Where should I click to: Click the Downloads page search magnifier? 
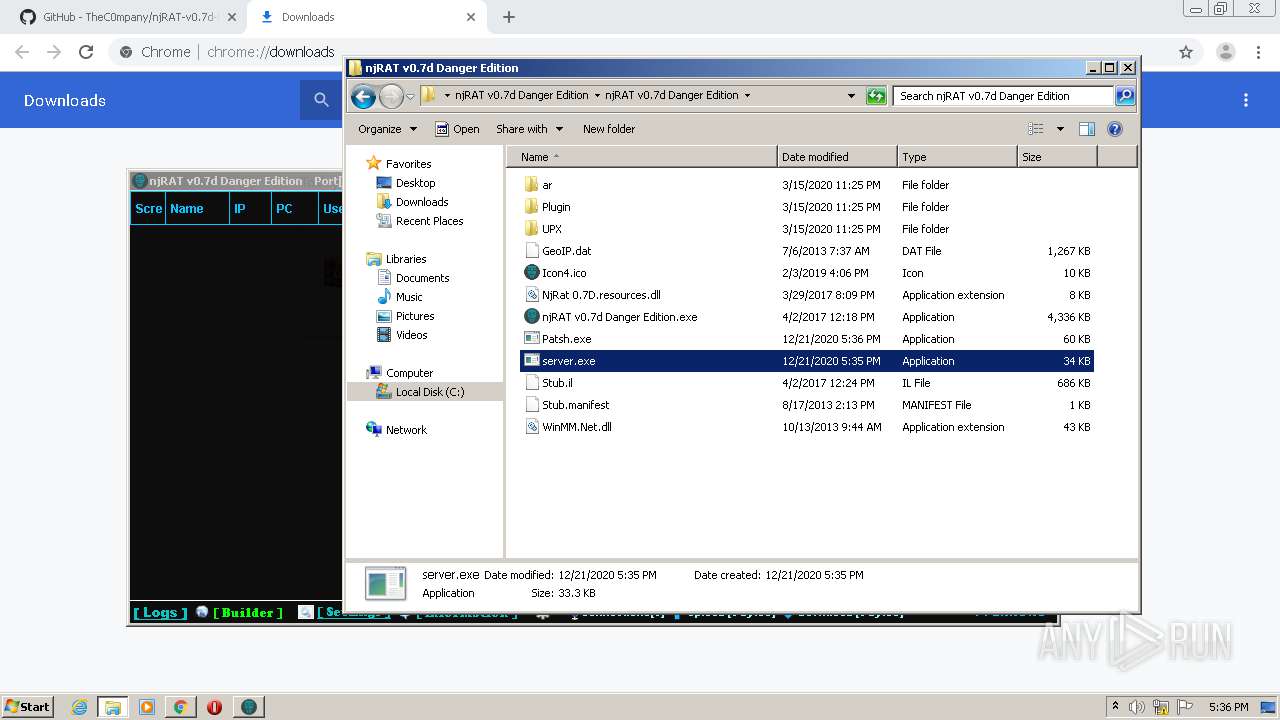pyautogui.click(x=321, y=100)
